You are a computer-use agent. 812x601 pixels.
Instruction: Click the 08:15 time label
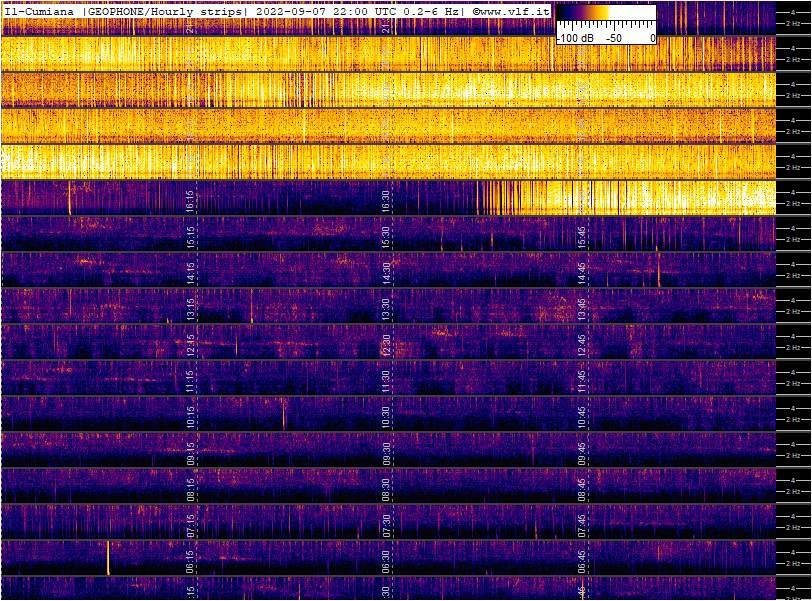point(190,489)
